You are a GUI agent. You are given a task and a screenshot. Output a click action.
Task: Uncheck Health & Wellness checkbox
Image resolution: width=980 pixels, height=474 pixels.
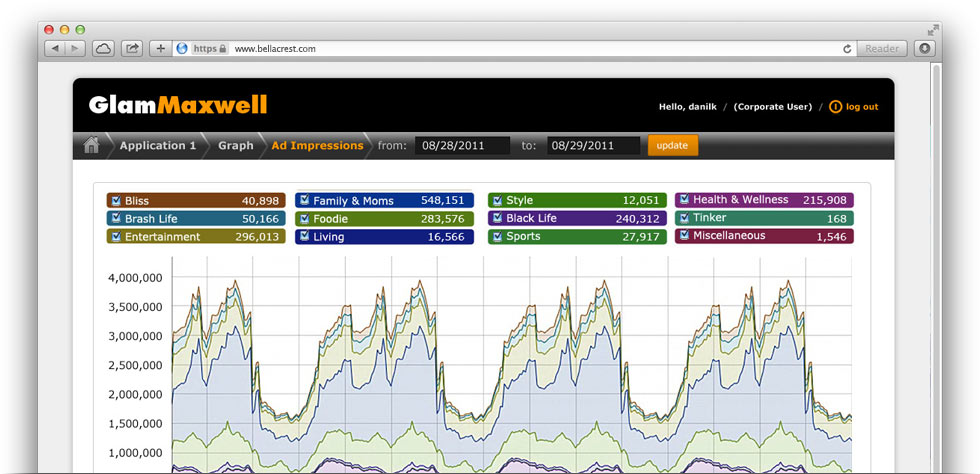tap(684, 199)
